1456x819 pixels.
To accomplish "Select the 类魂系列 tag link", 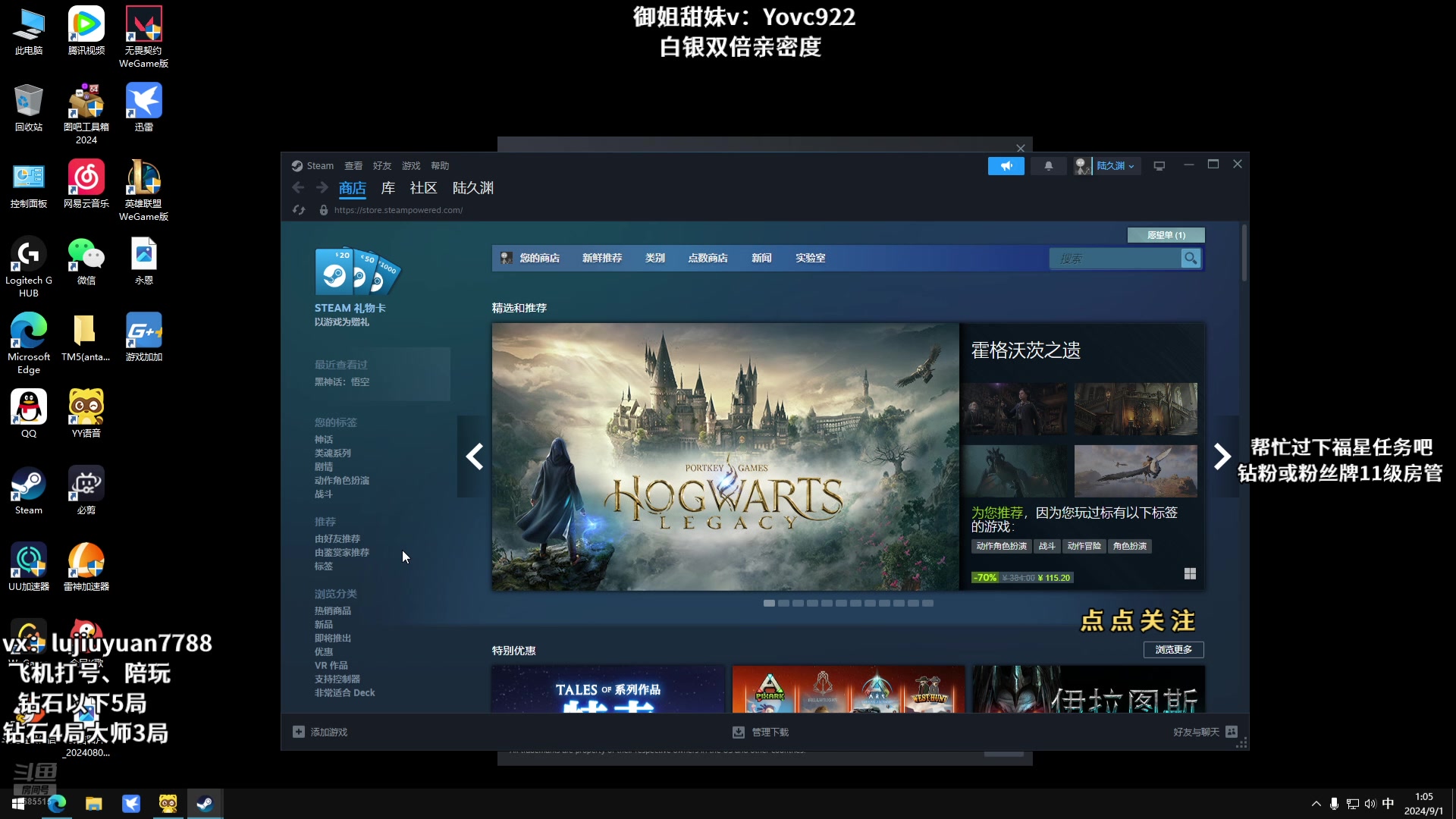I will 333,453.
